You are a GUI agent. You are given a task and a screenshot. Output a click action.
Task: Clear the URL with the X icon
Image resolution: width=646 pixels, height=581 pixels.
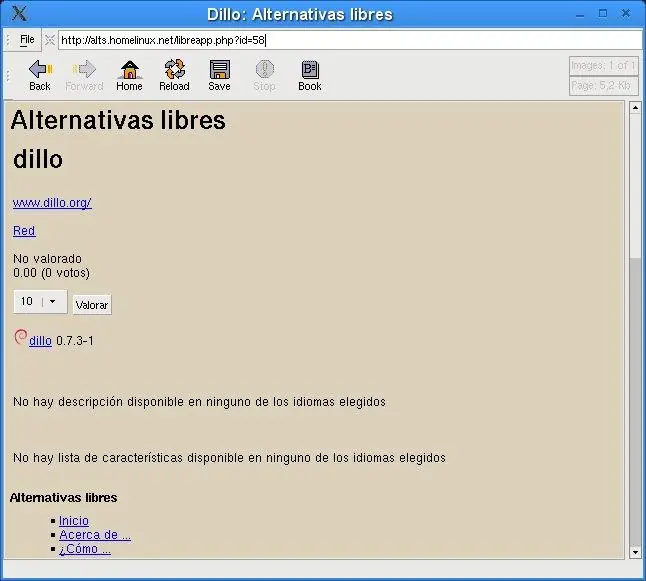point(50,40)
